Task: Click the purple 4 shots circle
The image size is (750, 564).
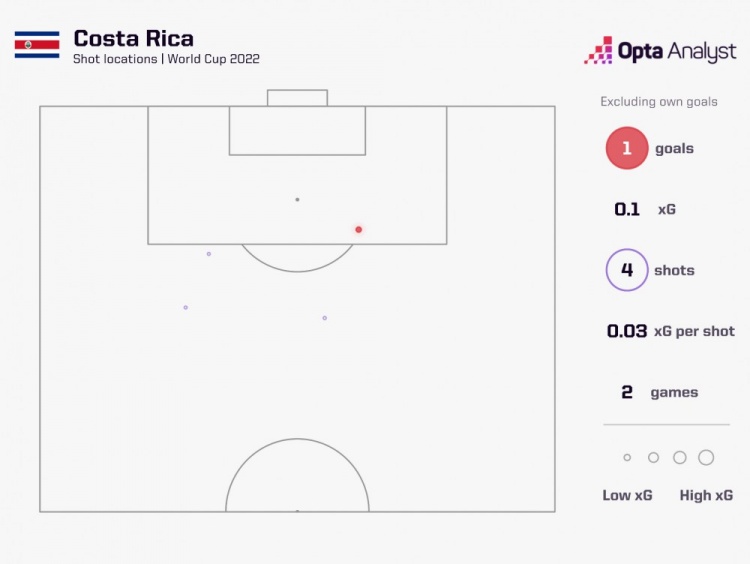Action: pyautogui.click(x=627, y=270)
